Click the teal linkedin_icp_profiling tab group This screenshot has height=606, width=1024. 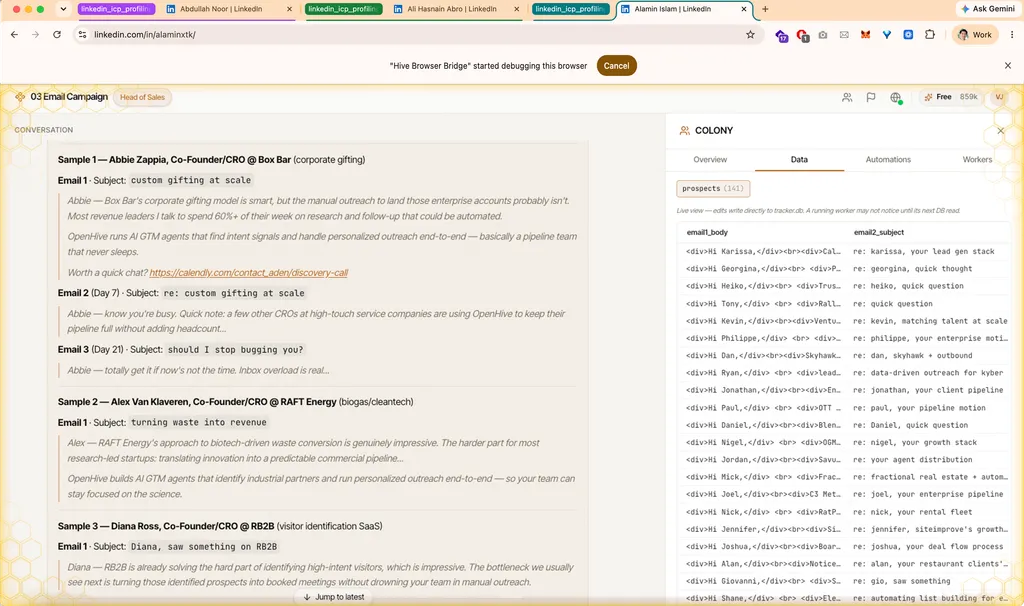click(x=571, y=9)
